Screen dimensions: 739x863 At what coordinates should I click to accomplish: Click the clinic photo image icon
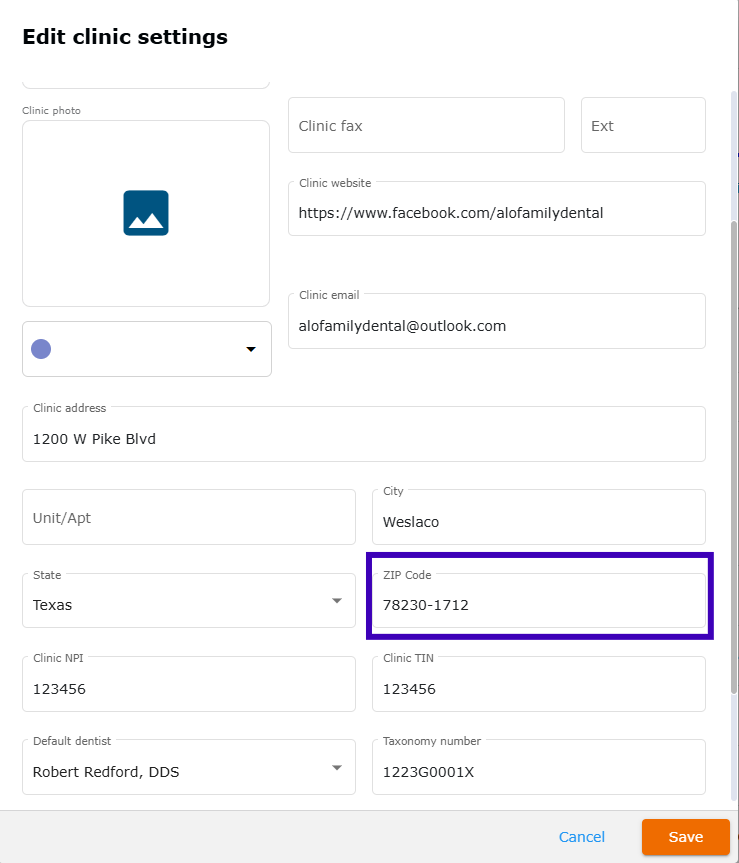[146, 213]
